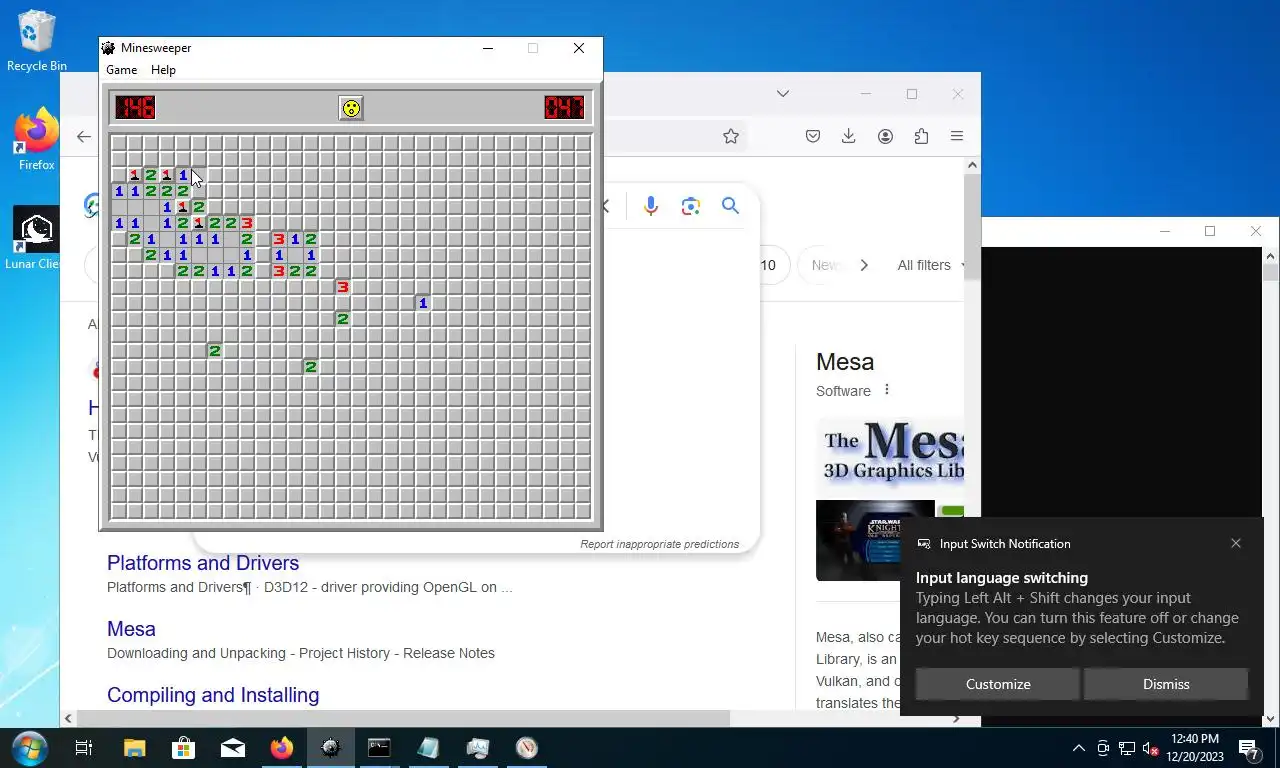Click the Mesa knowledge panel title

(x=845, y=362)
